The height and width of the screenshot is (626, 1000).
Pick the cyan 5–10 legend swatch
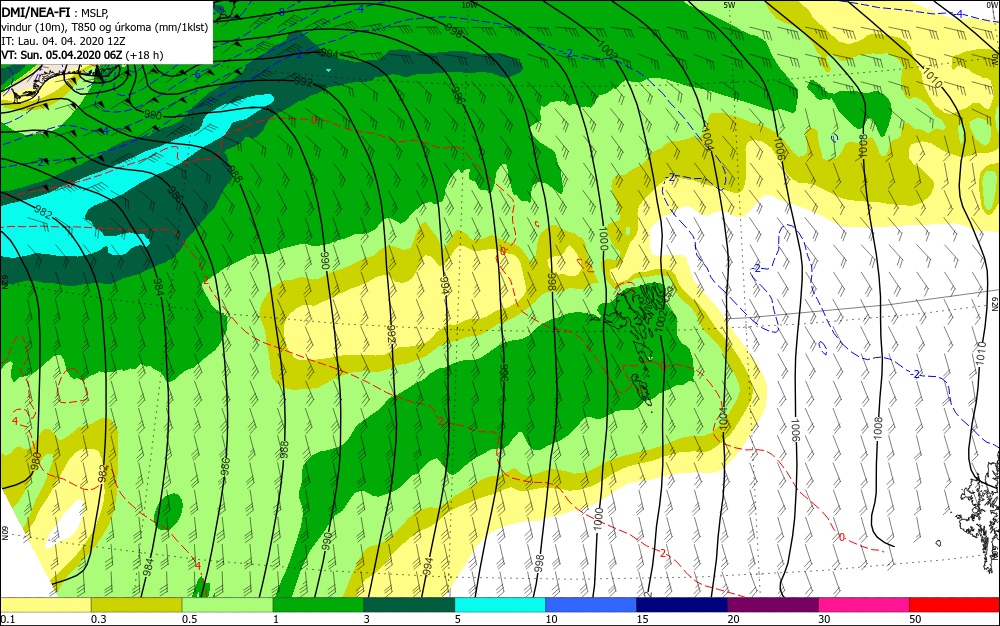500,605
